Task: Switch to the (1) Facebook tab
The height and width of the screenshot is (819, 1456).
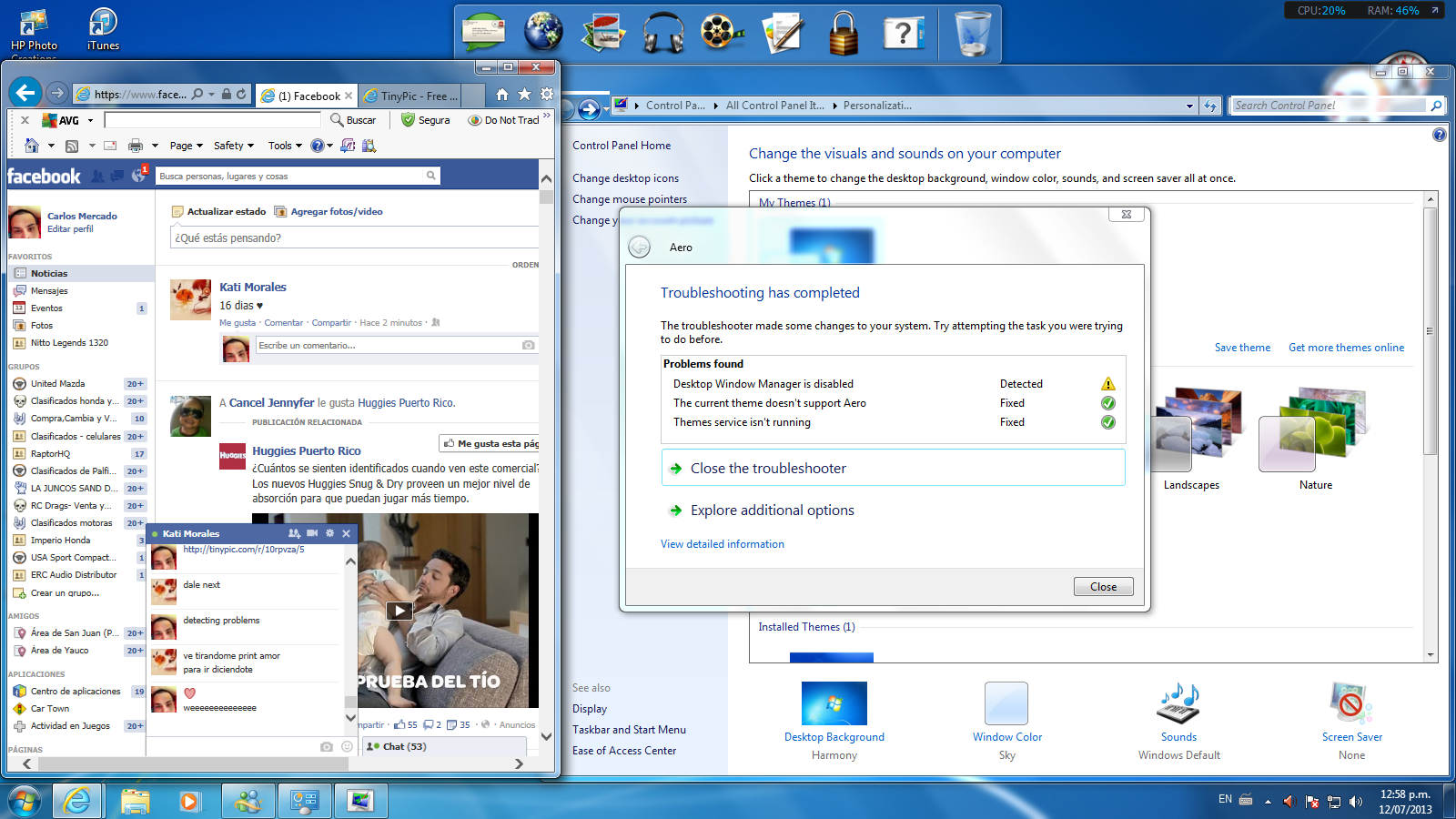Action: point(307,96)
